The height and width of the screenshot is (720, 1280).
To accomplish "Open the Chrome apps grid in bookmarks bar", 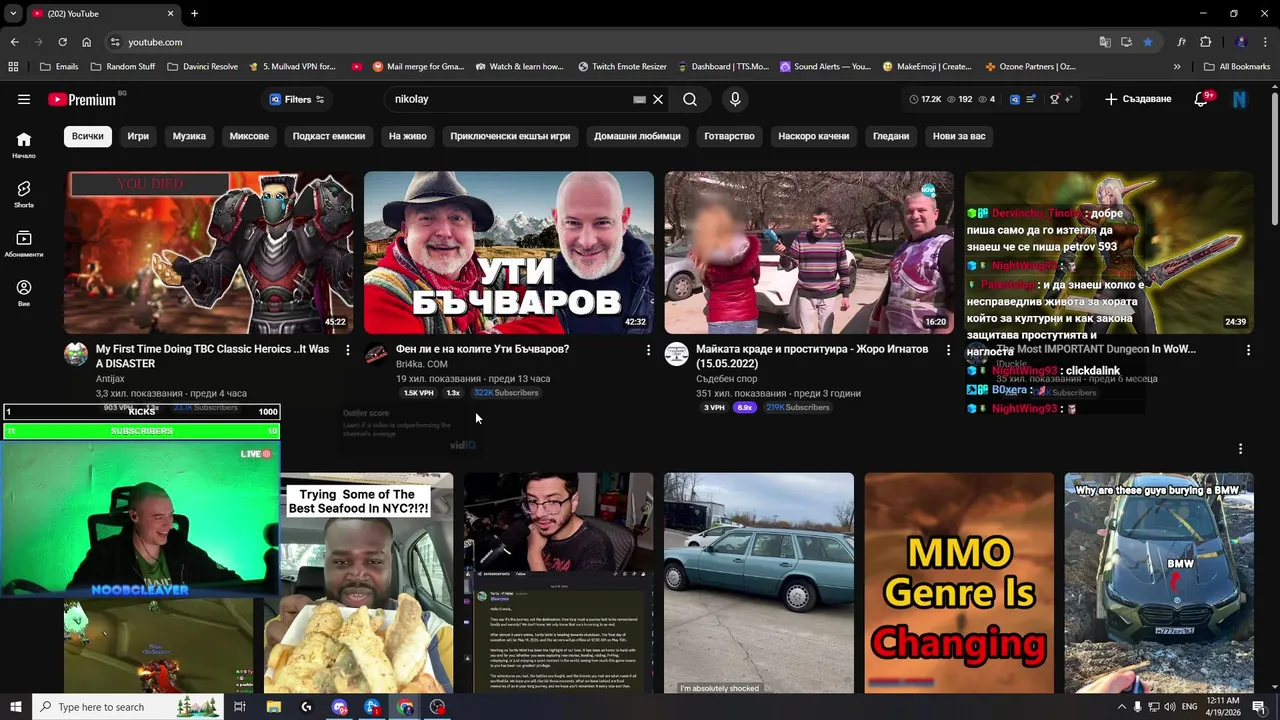I will tap(13, 67).
